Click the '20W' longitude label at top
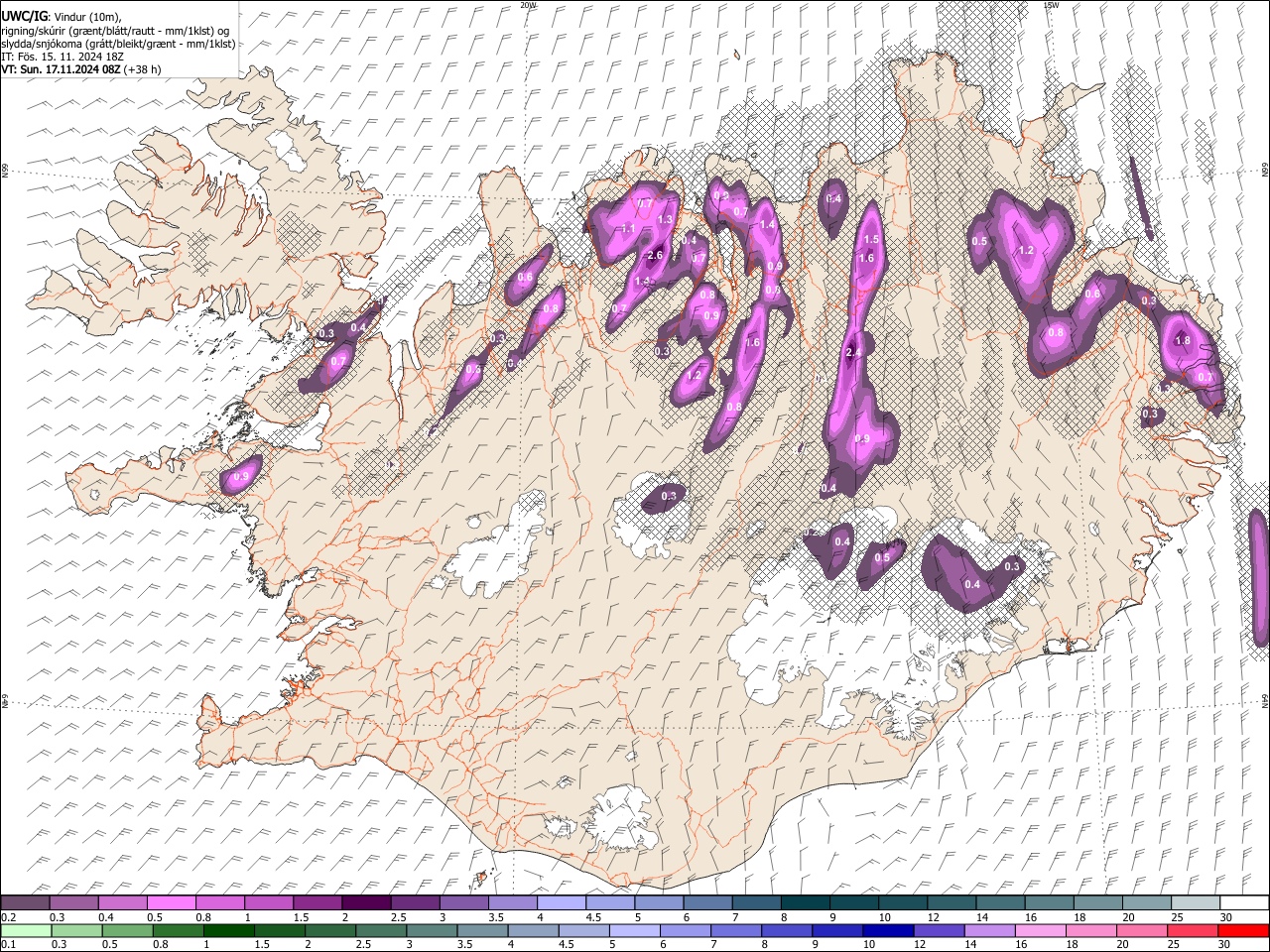The width and height of the screenshot is (1270, 952). click(x=528, y=5)
